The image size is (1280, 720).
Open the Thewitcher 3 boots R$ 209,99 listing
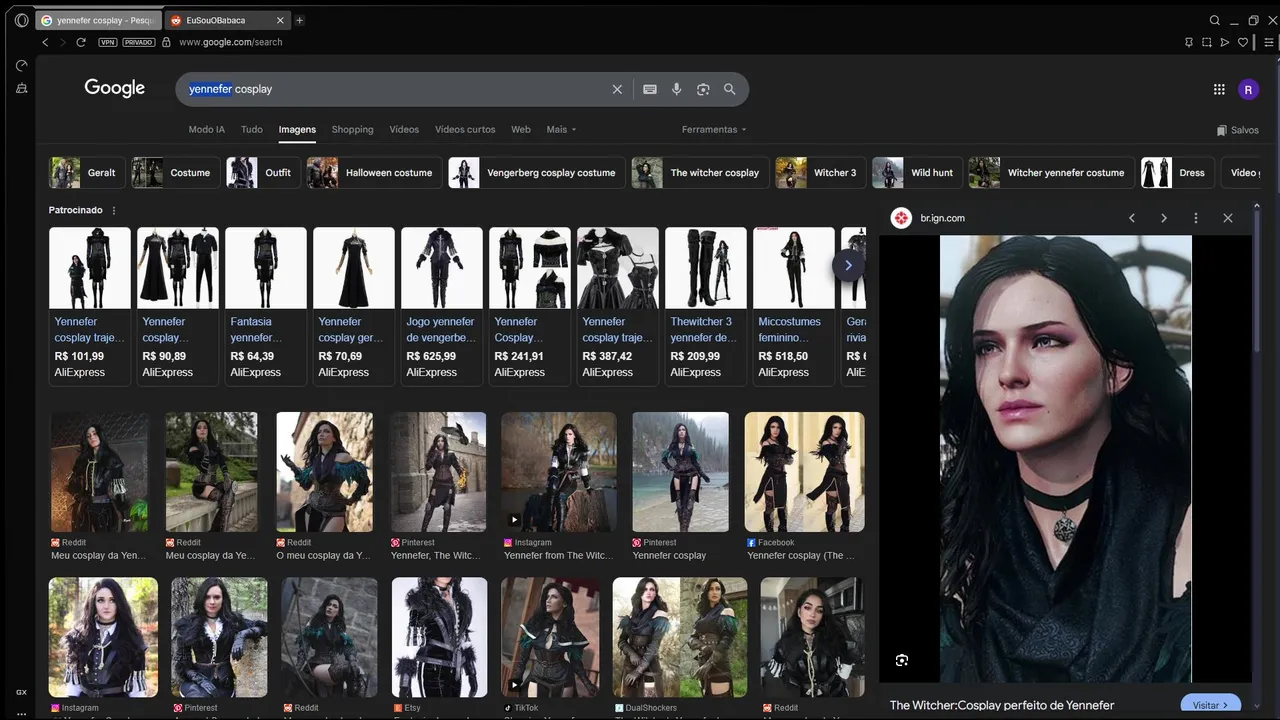pos(706,305)
